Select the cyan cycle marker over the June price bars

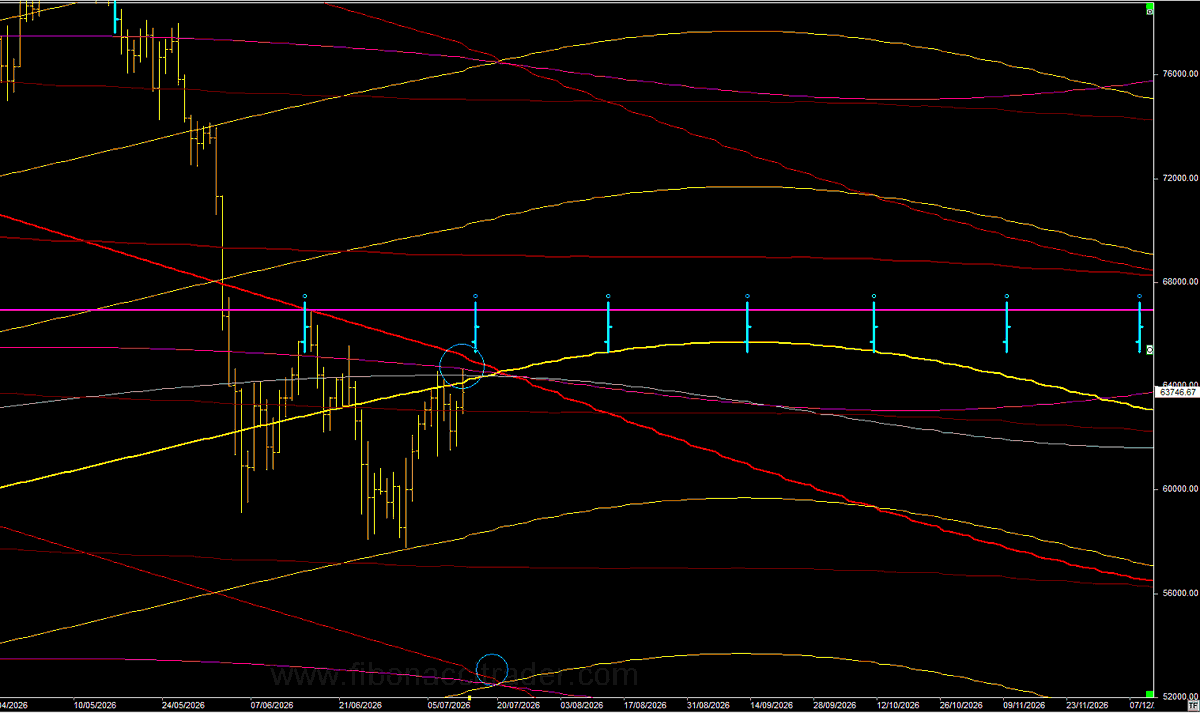(x=305, y=322)
